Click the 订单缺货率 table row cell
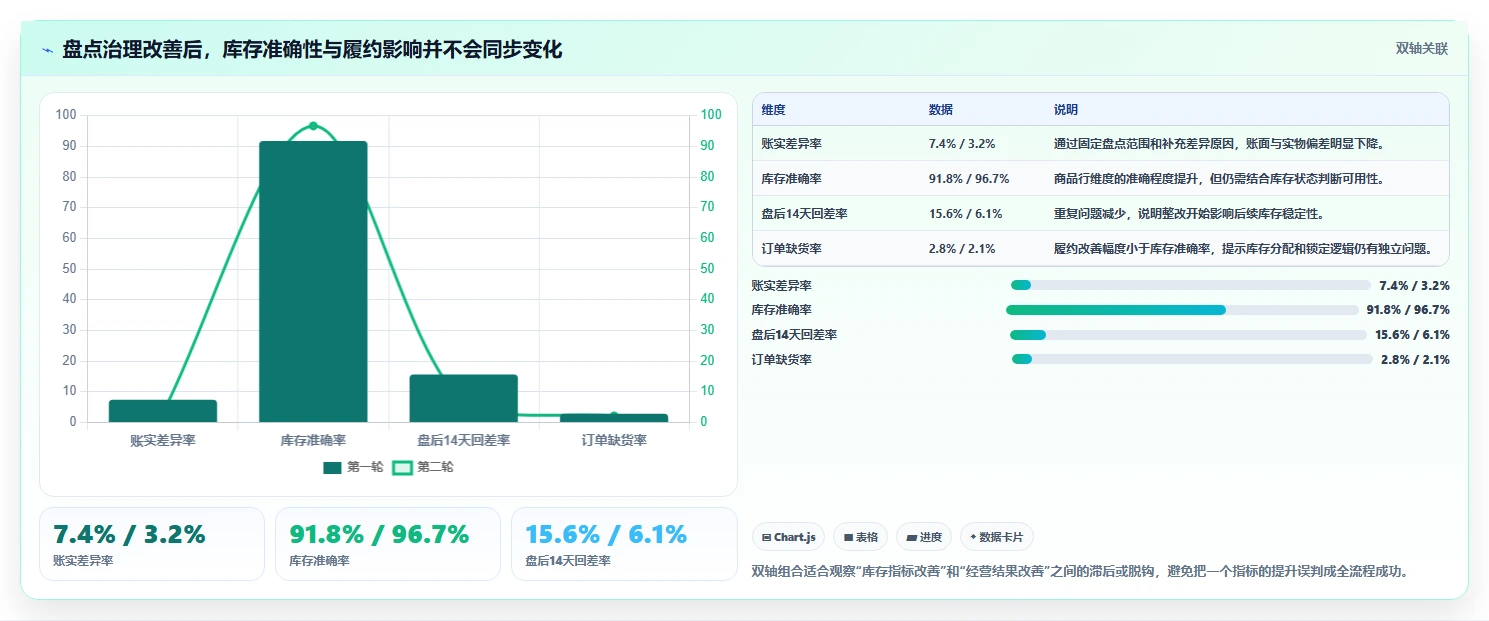1489x621 pixels. tap(791, 249)
